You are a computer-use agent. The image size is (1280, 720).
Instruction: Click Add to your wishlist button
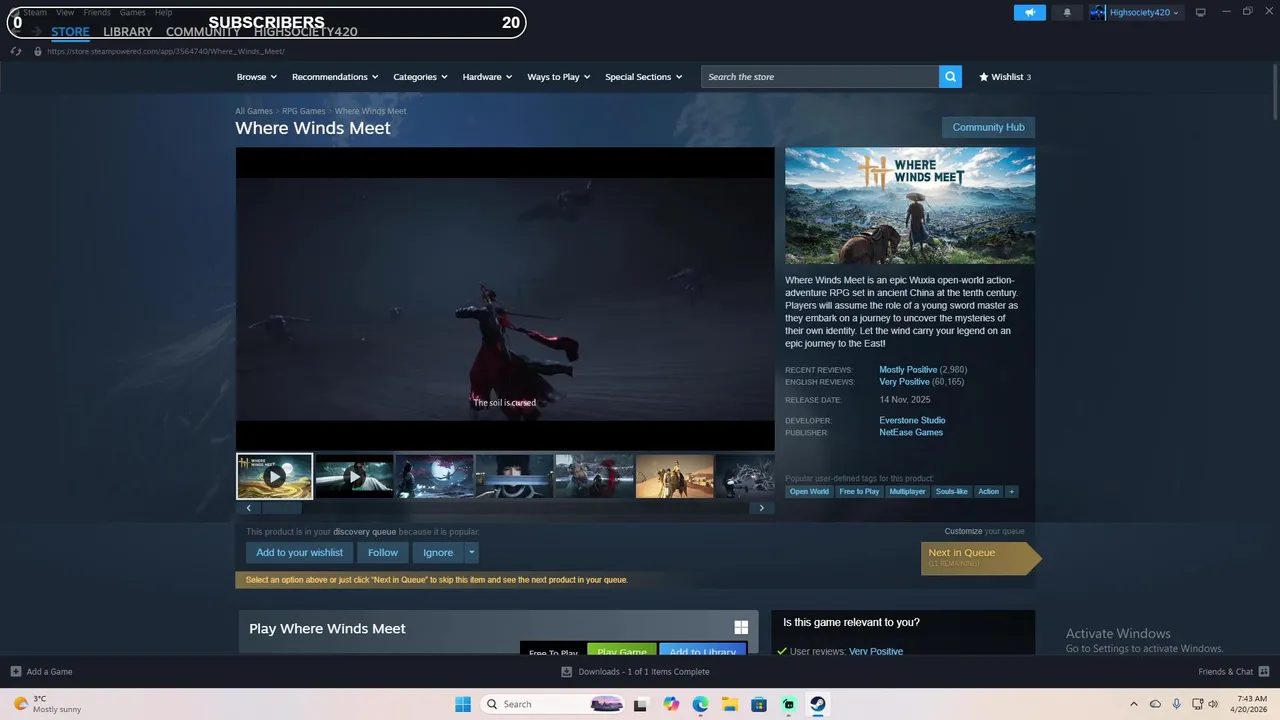point(299,552)
